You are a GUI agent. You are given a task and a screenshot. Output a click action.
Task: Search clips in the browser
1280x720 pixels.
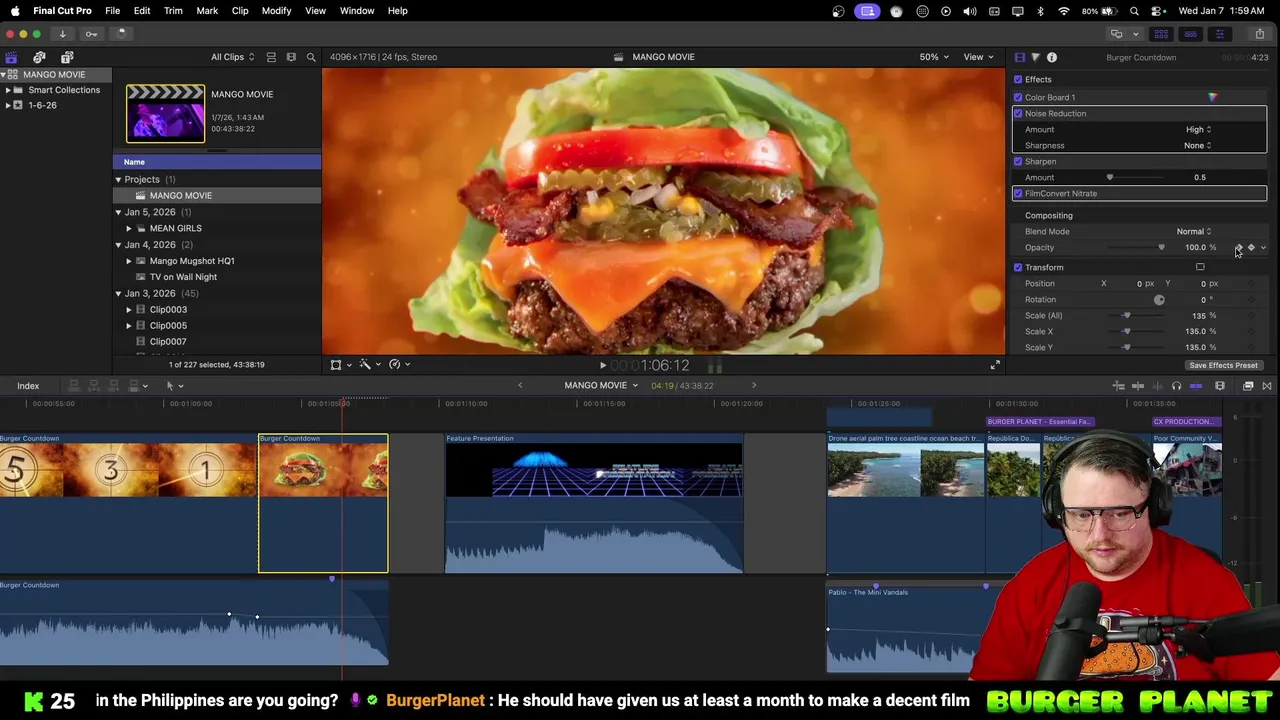[311, 57]
